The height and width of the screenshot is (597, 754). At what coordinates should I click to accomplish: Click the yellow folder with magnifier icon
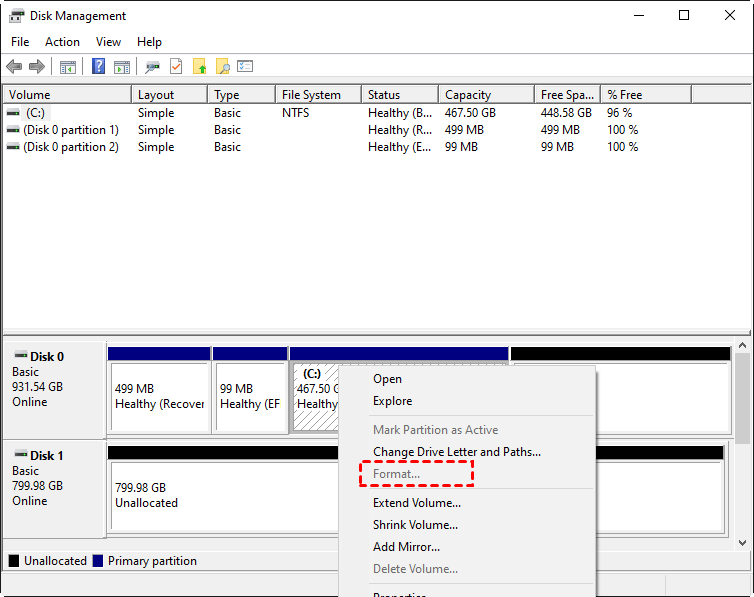click(x=223, y=66)
